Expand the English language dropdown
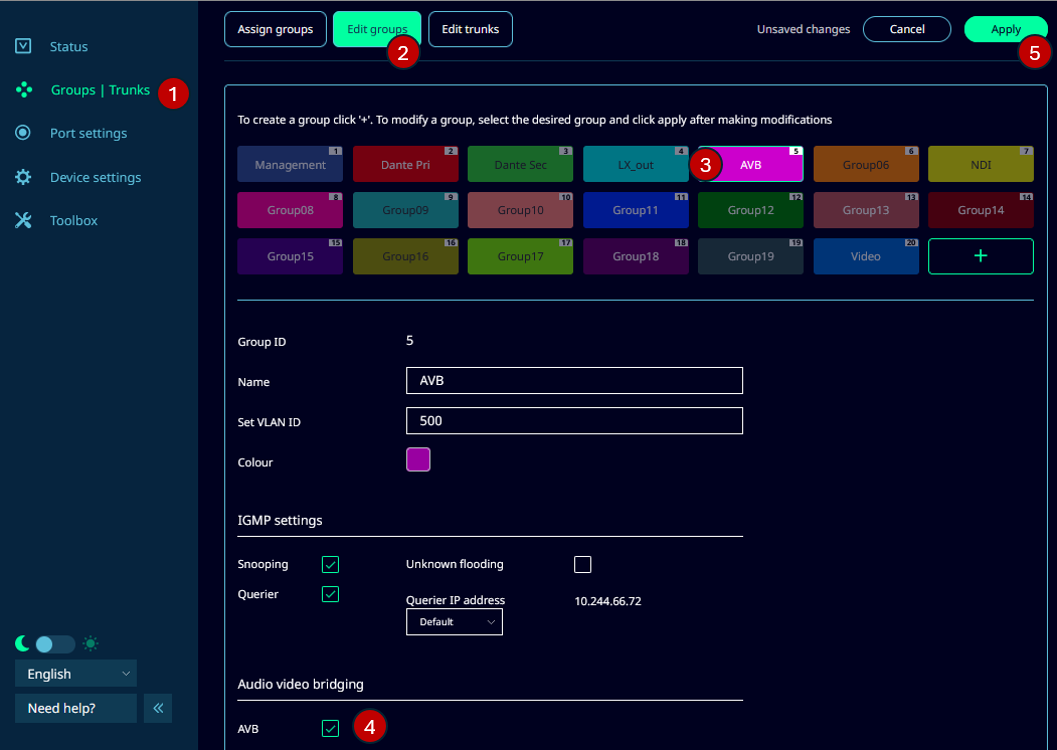This screenshot has height=750, width=1057. (76, 674)
